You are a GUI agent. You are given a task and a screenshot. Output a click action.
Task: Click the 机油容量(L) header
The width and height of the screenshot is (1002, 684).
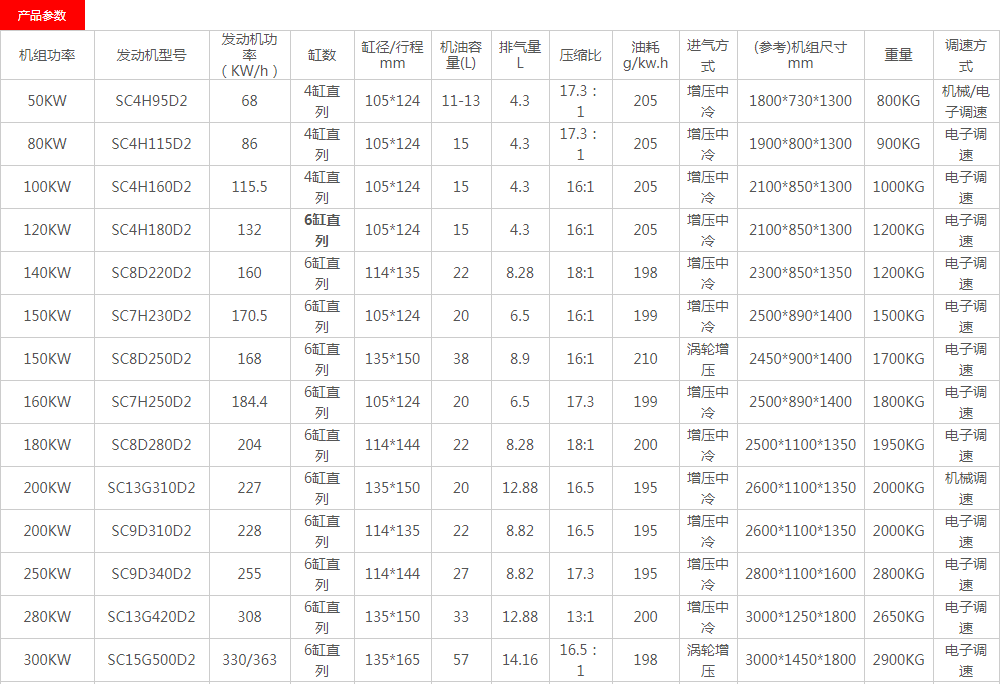point(461,55)
